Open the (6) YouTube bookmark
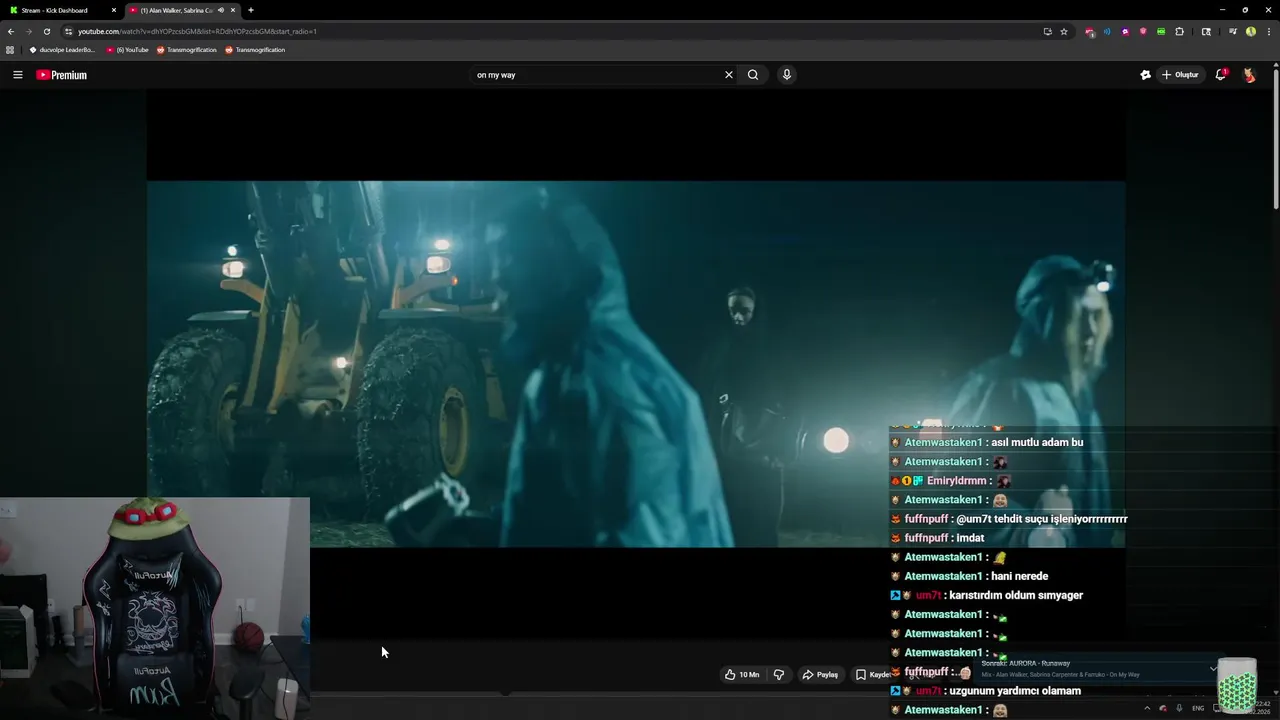This screenshot has width=1280, height=720. 127,50
